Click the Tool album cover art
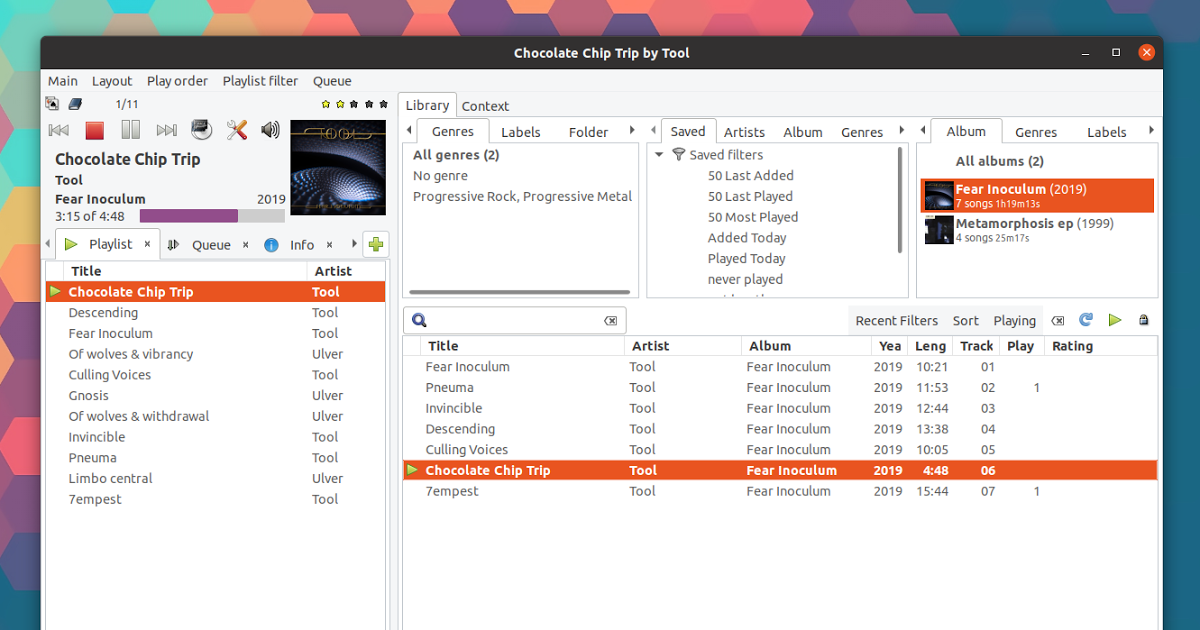1200x630 pixels. [x=338, y=167]
